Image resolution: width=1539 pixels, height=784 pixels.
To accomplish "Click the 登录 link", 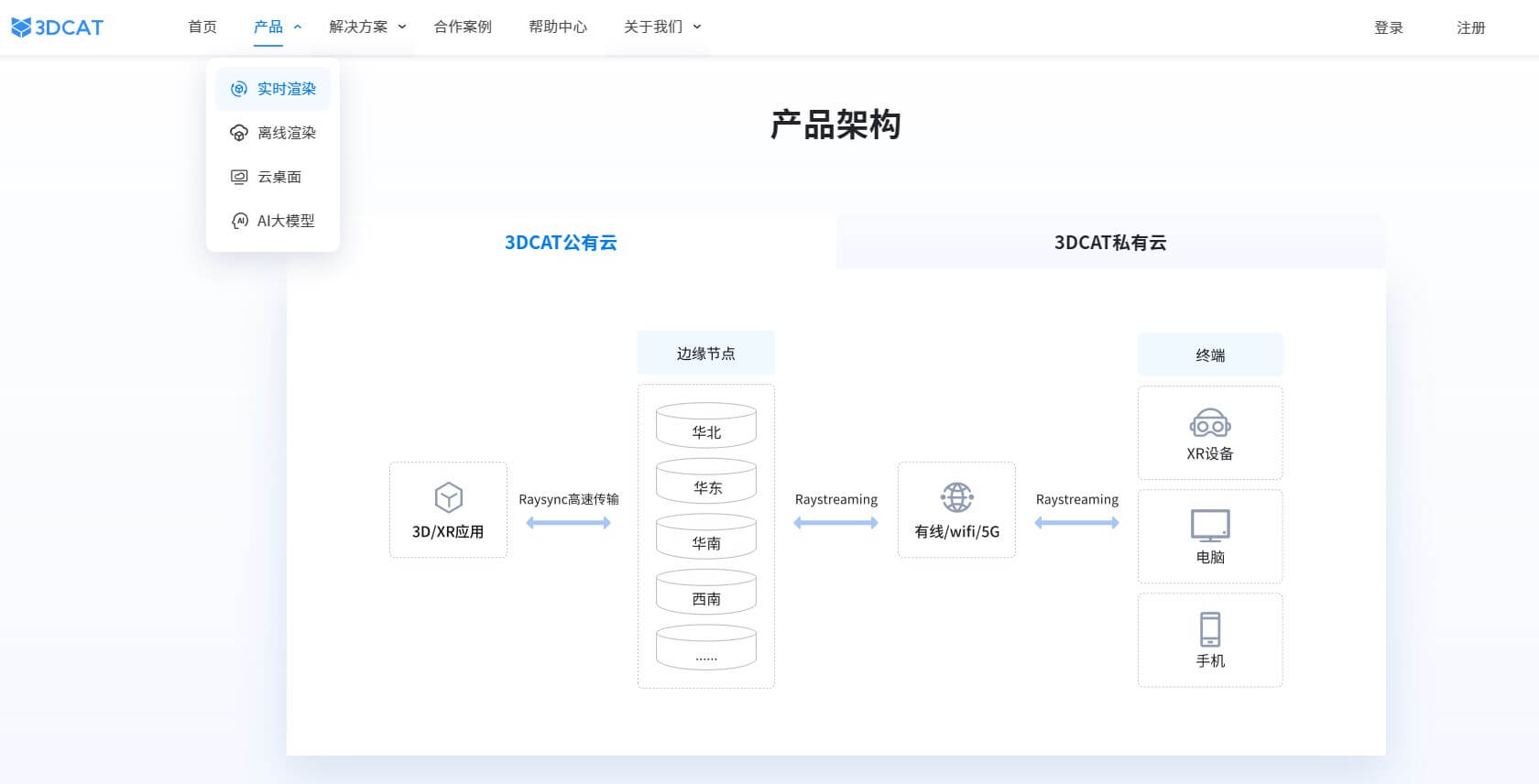I will [x=1389, y=28].
